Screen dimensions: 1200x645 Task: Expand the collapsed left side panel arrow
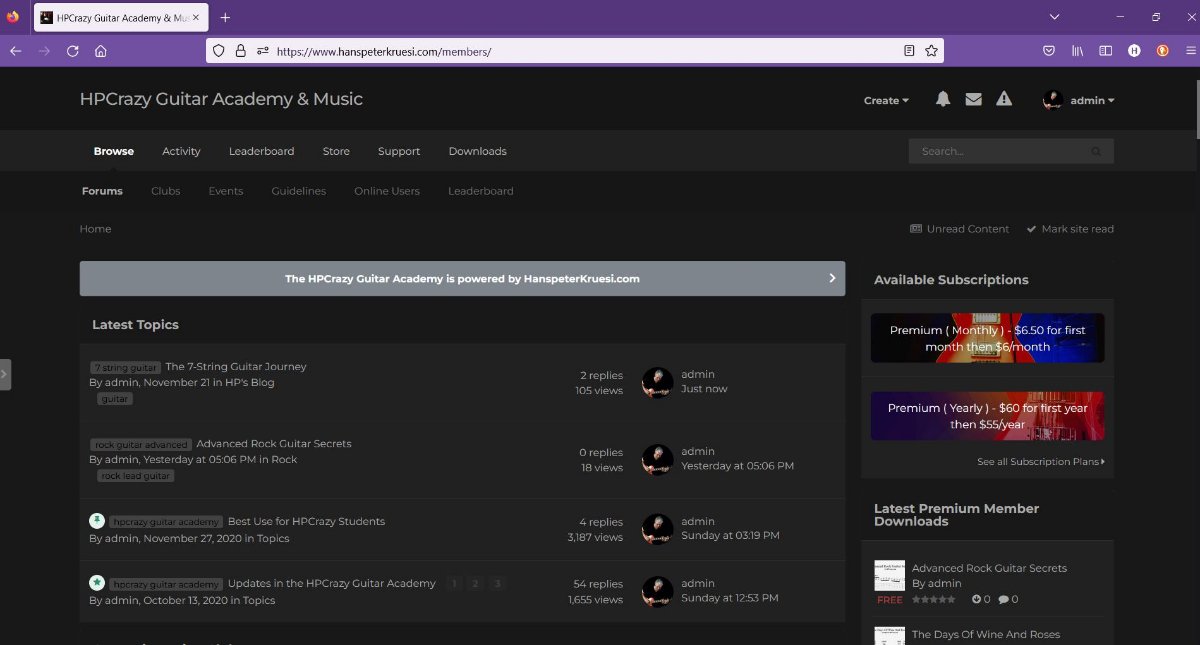coord(5,374)
